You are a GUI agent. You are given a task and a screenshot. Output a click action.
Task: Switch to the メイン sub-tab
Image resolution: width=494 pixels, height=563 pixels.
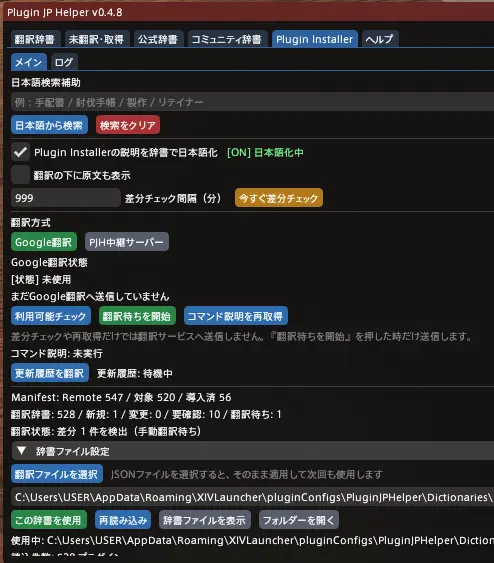(28, 62)
